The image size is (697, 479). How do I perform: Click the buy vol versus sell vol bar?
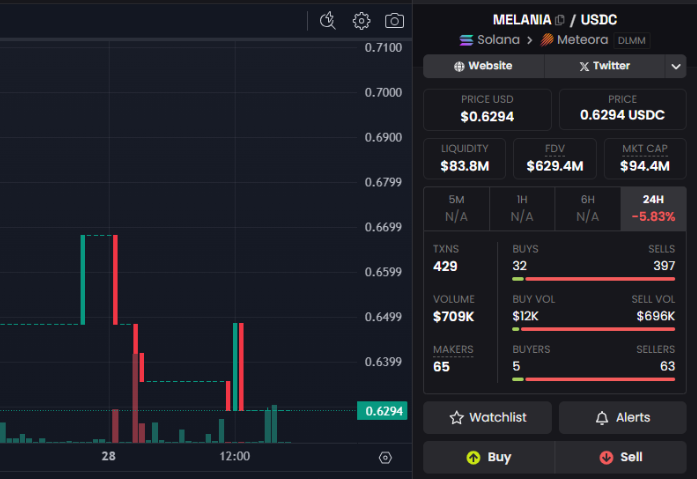point(593,329)
